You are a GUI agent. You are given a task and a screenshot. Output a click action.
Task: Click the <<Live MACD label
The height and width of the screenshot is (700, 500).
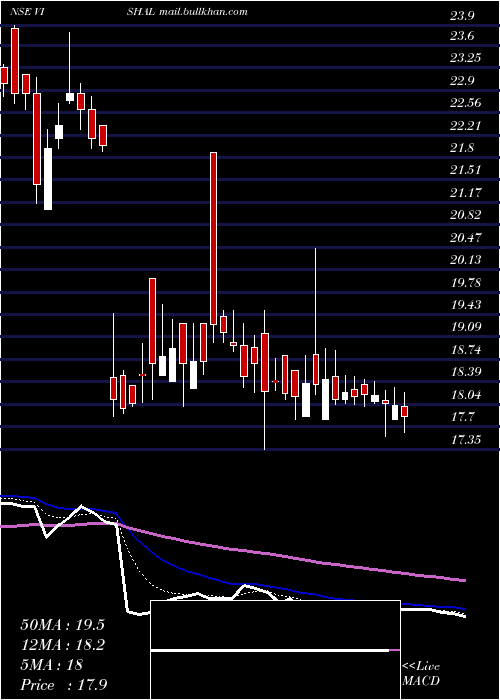point(421,674)
